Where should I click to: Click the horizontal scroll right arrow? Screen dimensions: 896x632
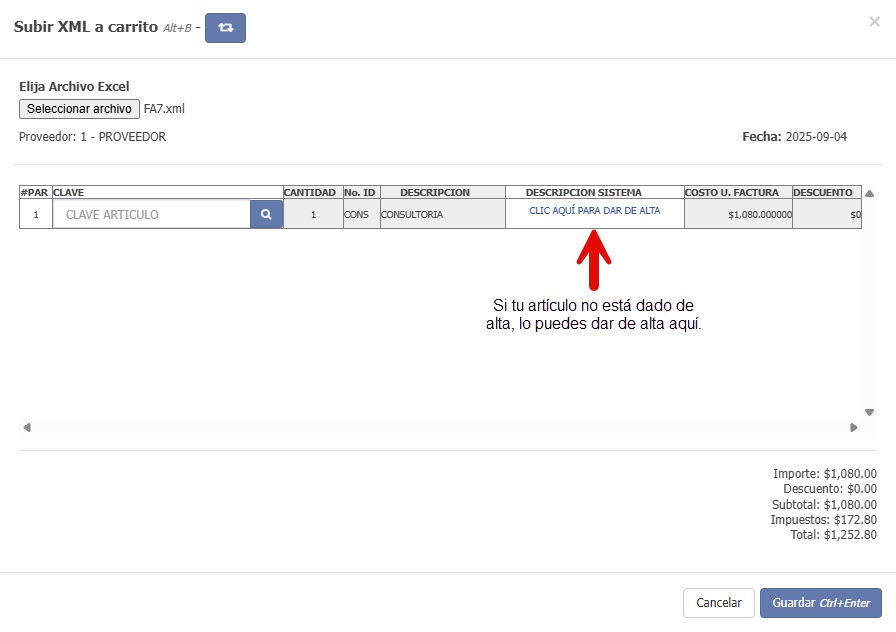(x=853, y=427)
